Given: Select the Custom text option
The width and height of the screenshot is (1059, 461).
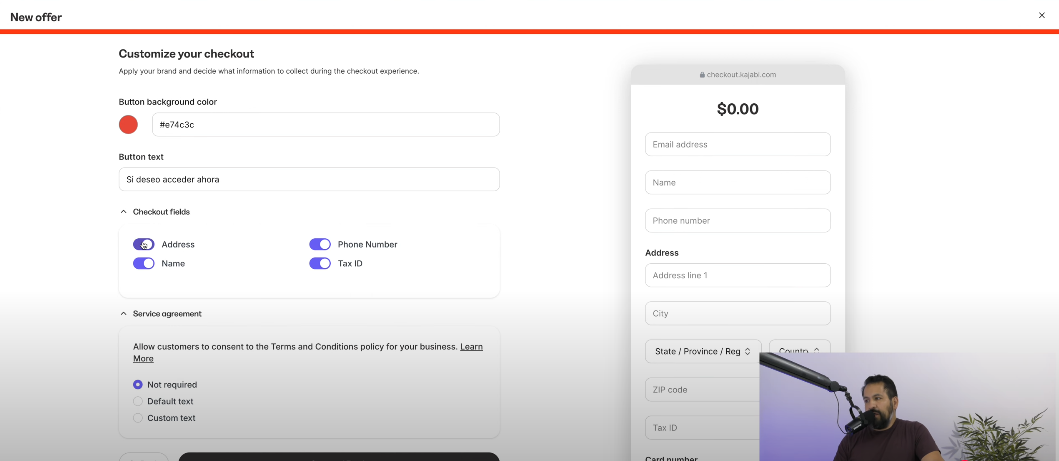Looking at the screenshot, I should [138, 418].
